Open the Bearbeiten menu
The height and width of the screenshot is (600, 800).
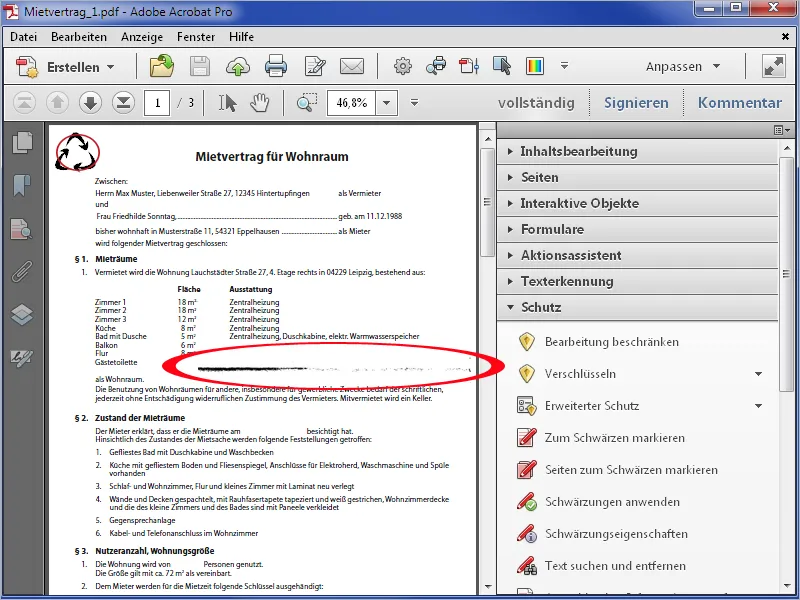tap(79, 37)
